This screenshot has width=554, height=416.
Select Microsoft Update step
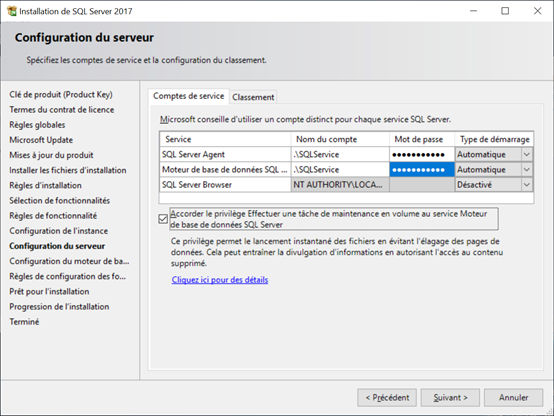coord(41,140)
